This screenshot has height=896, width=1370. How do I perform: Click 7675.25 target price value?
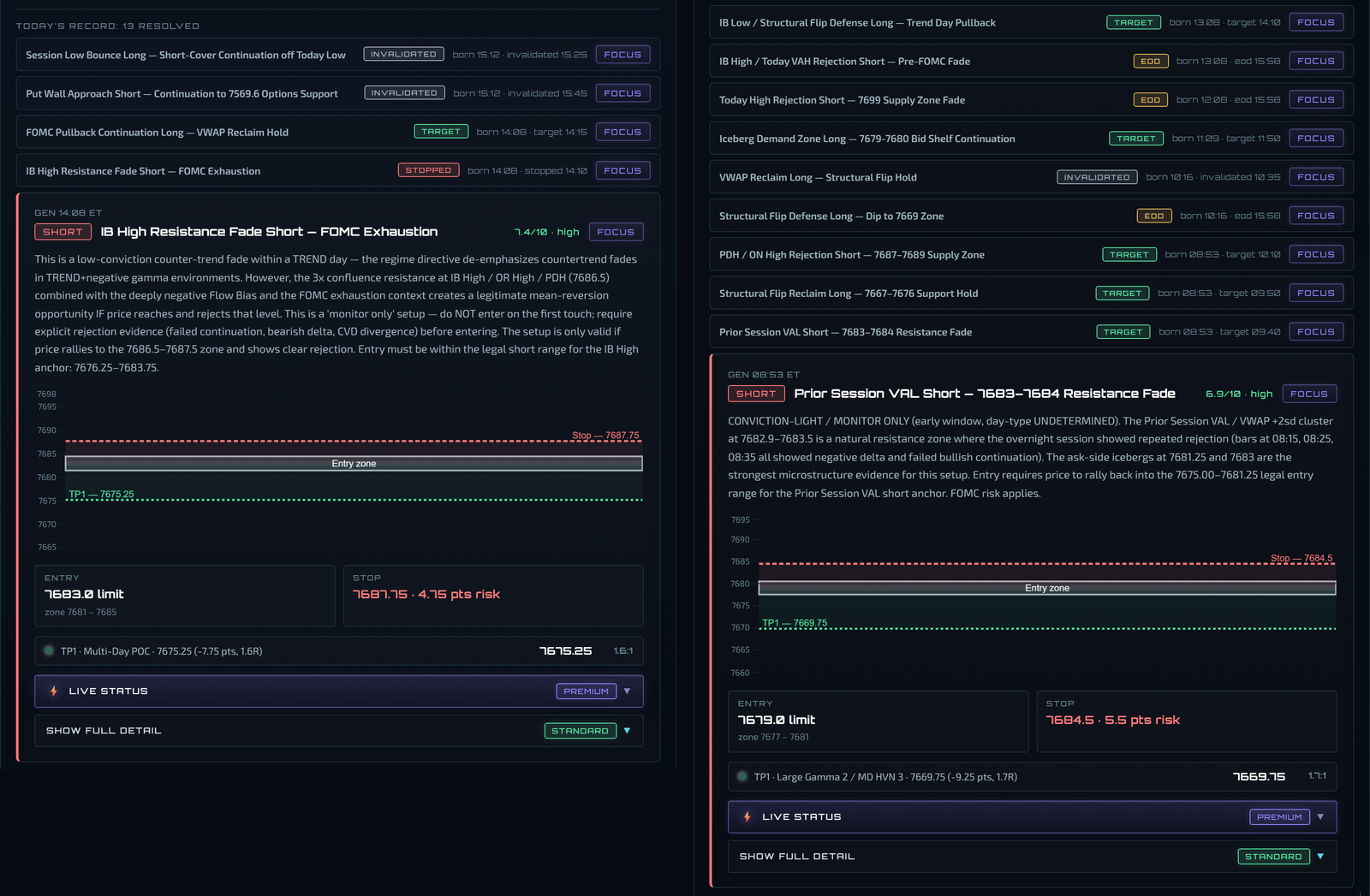(566, 650)
